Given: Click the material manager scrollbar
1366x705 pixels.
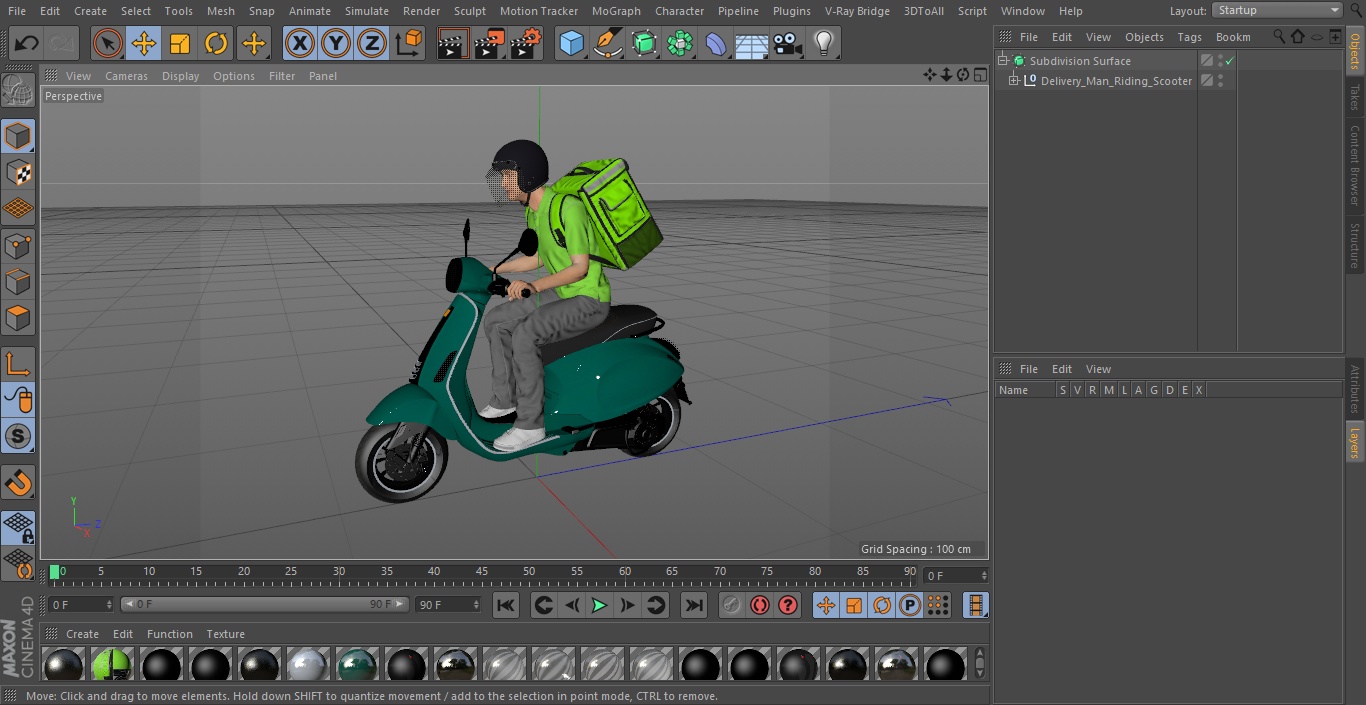Looking at the screenshot, I should point(979,663).
